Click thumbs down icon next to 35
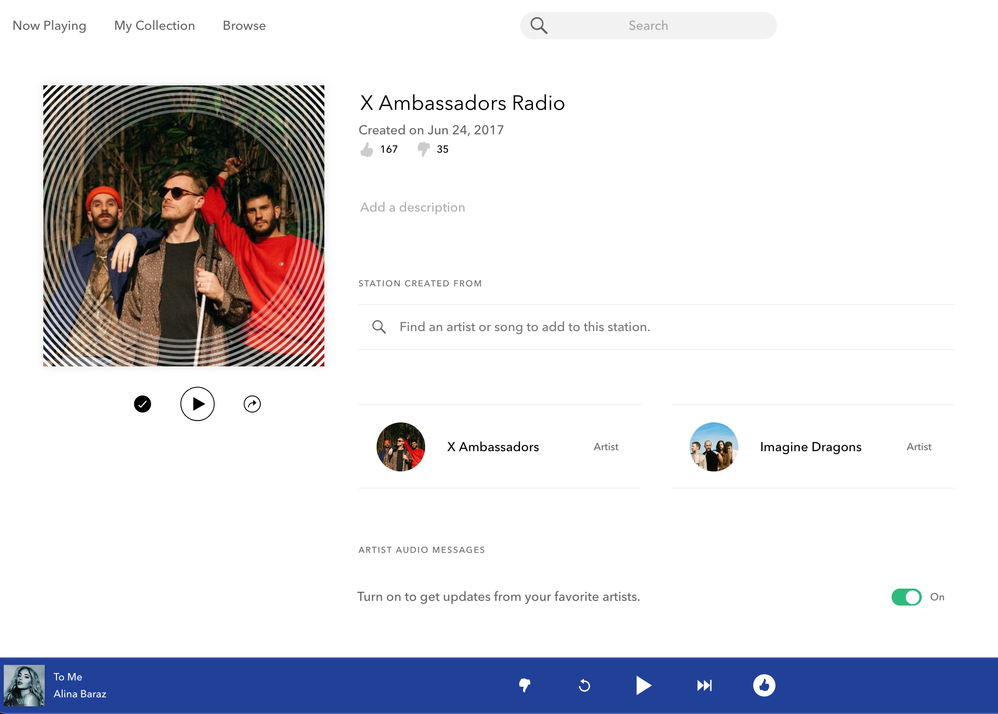Screen dimensions: 998x714 (x=423, y=149)
